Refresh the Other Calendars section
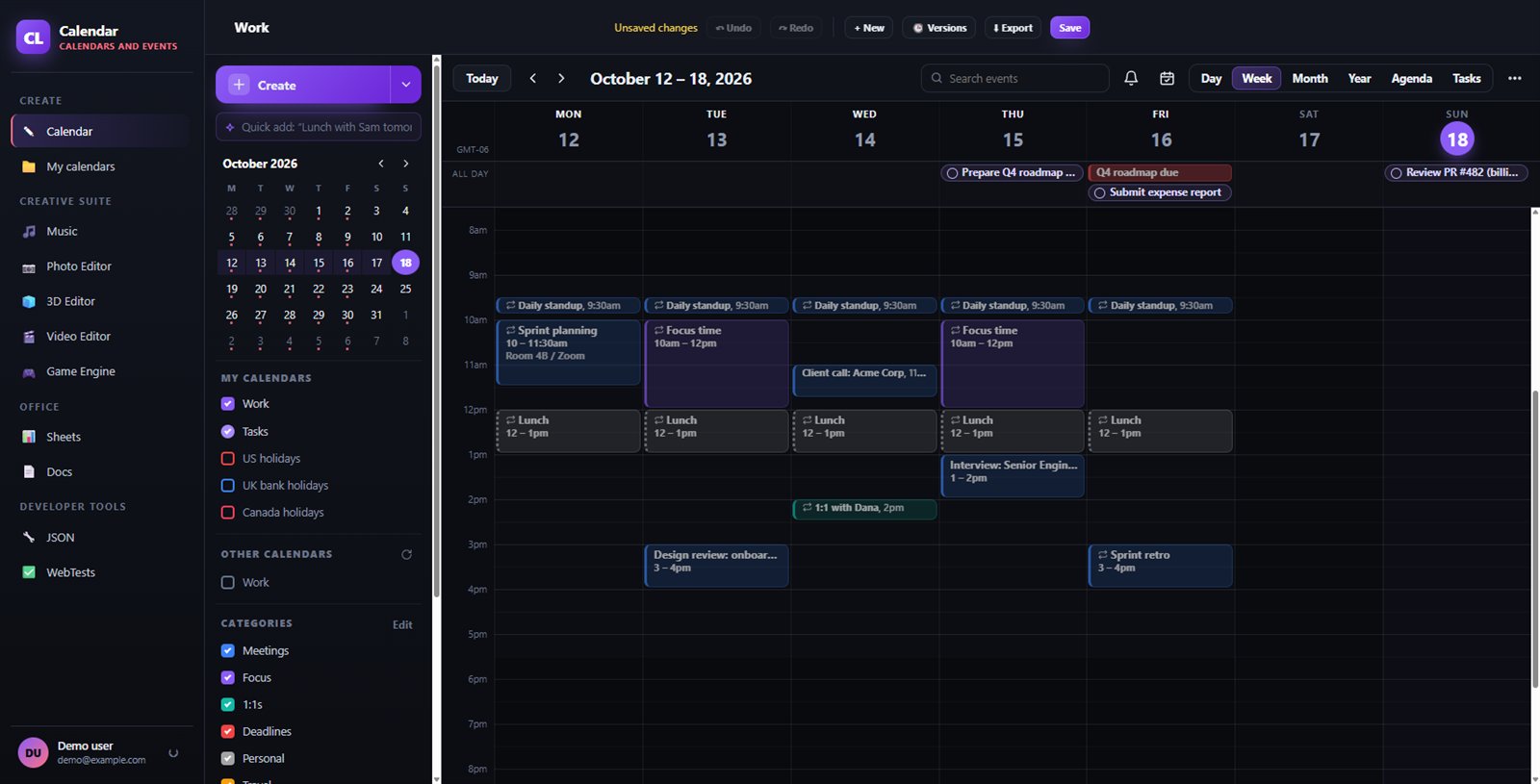This screenshot has height=784, width=1540. pos(406,554)
